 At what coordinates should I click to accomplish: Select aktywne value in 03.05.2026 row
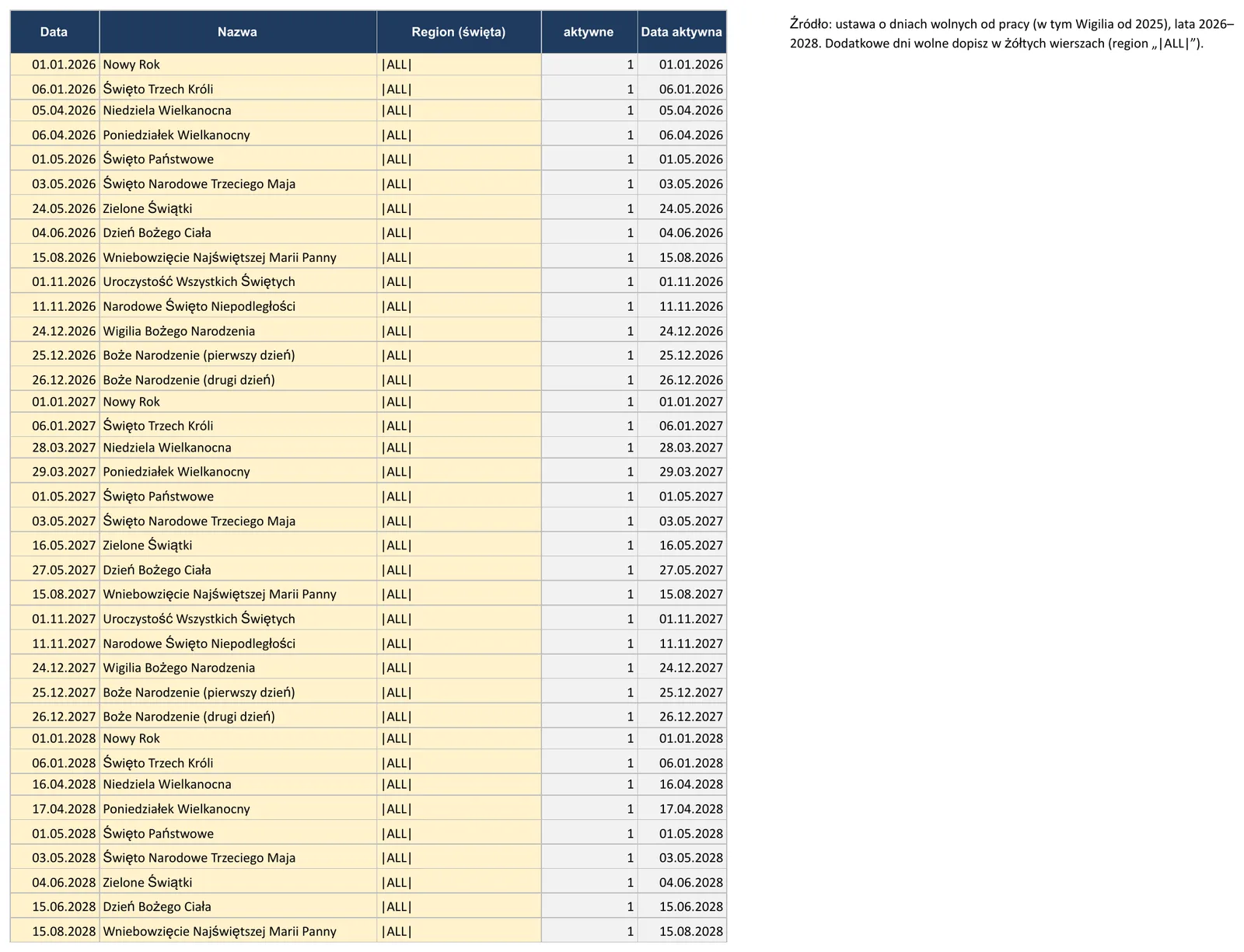point(589,184)
